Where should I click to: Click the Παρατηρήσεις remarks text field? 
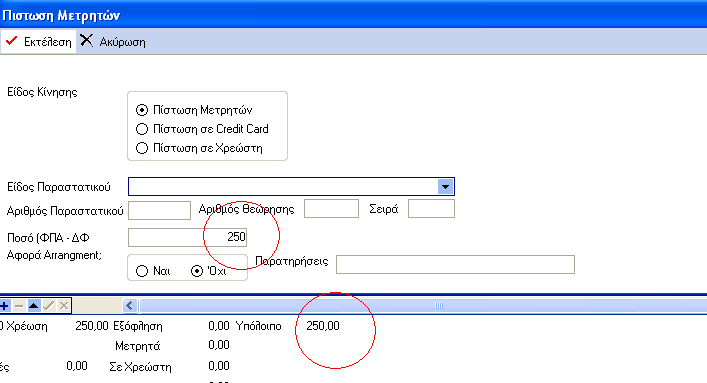pyautogui.click(x=455, y=264)
